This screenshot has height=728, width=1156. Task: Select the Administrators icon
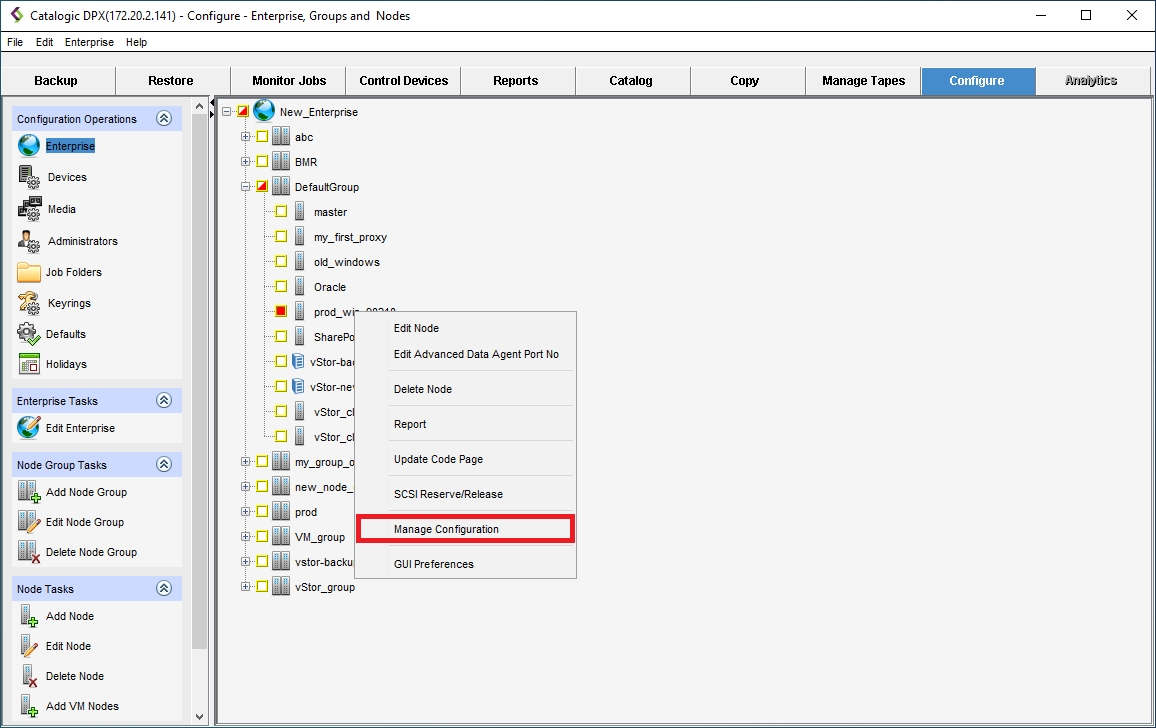pos(29,241)
